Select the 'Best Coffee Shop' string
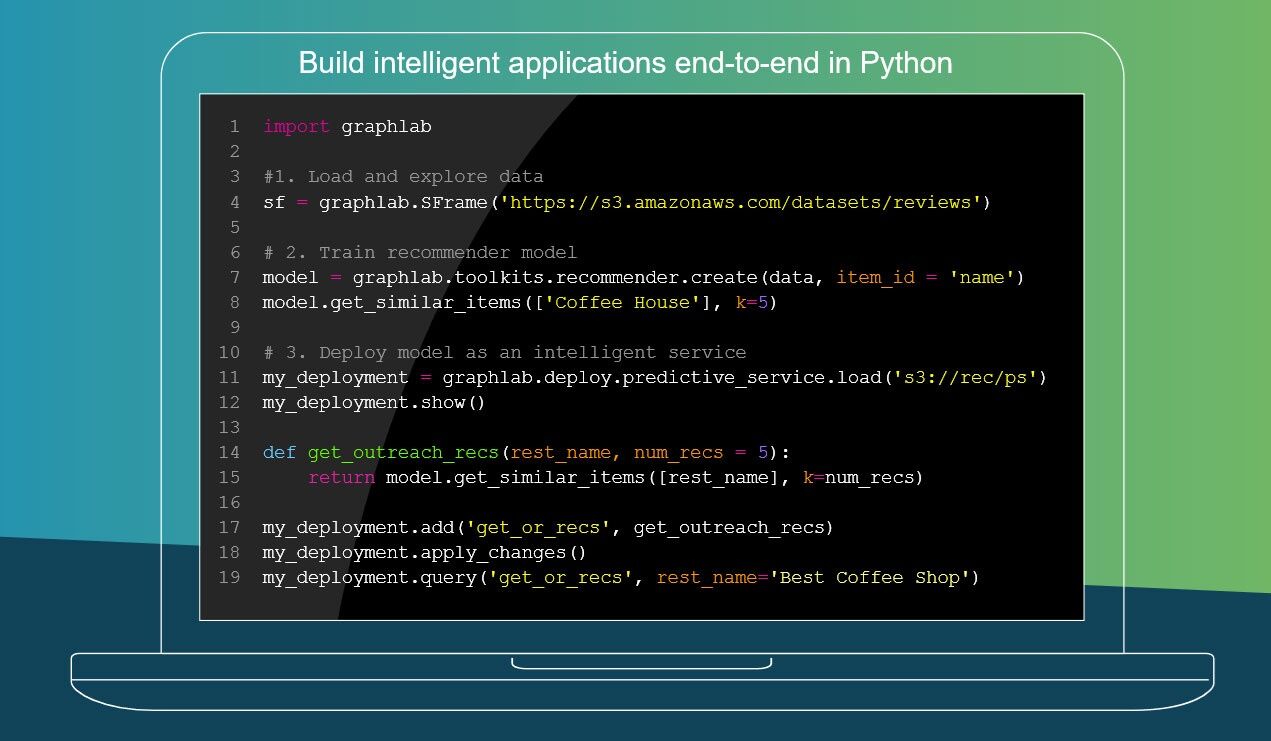Viewport: 1271px width, 741px height. click(869, 577)
